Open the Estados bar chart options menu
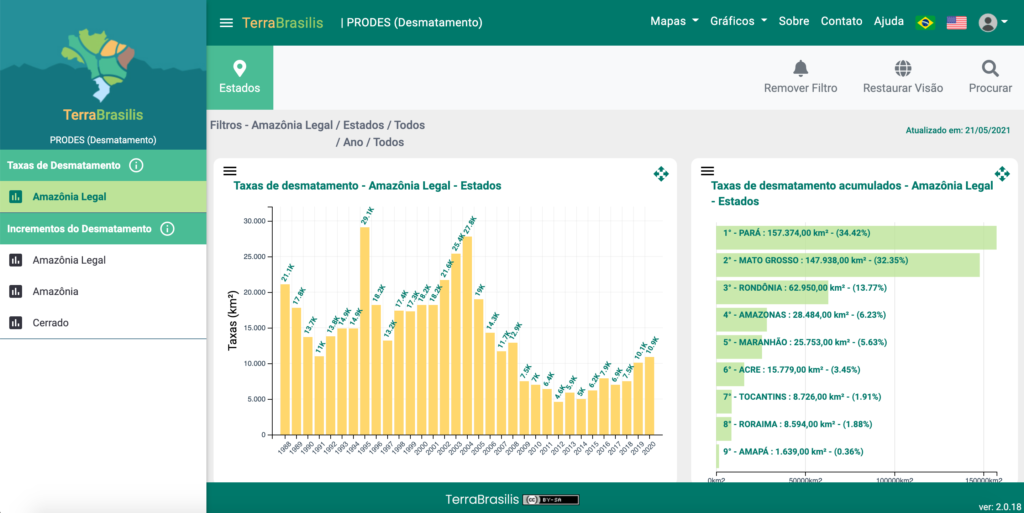 pyautogui.click(x=230, y=171)
